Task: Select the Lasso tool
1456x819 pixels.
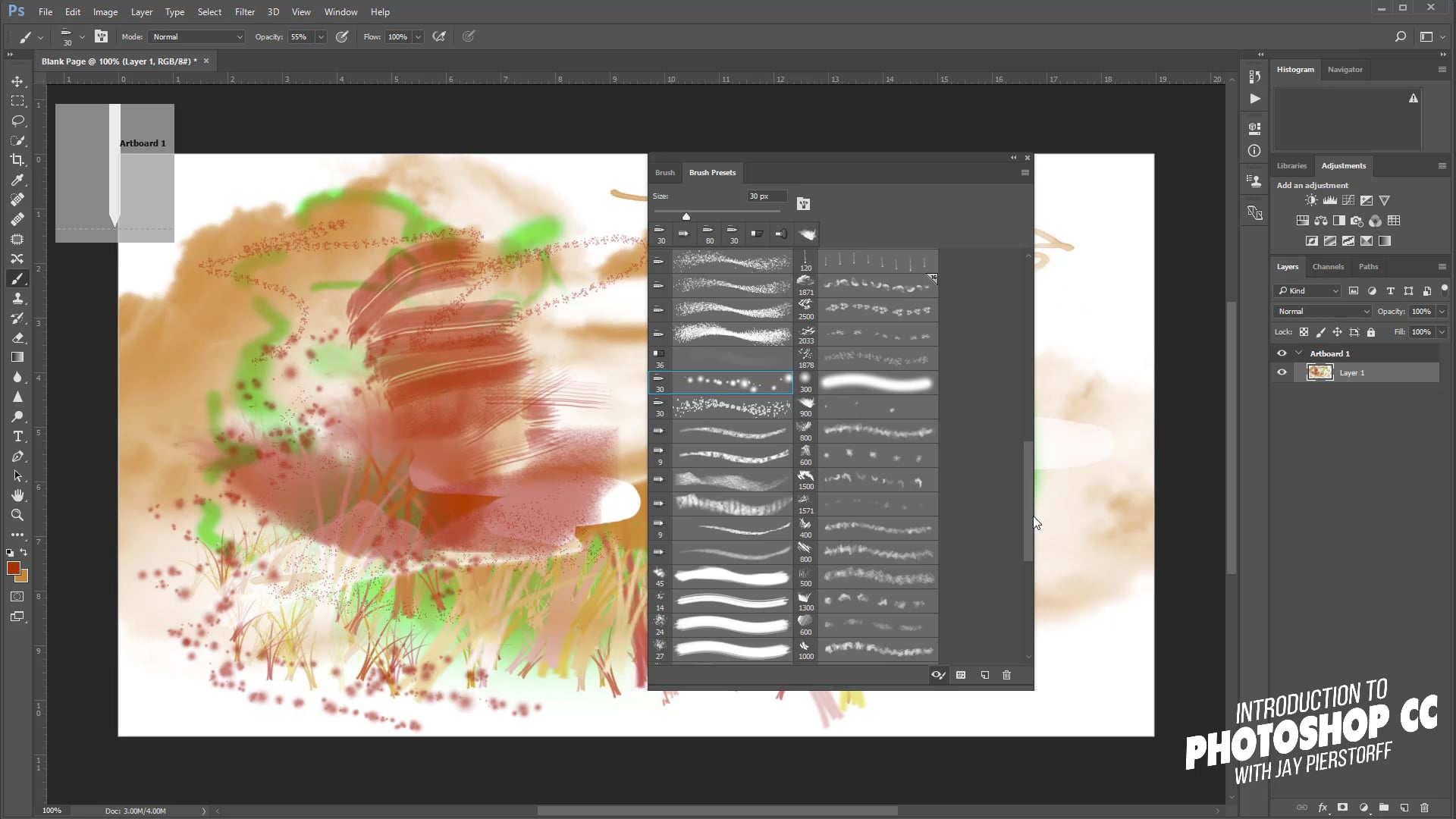Action: point(17,121)
